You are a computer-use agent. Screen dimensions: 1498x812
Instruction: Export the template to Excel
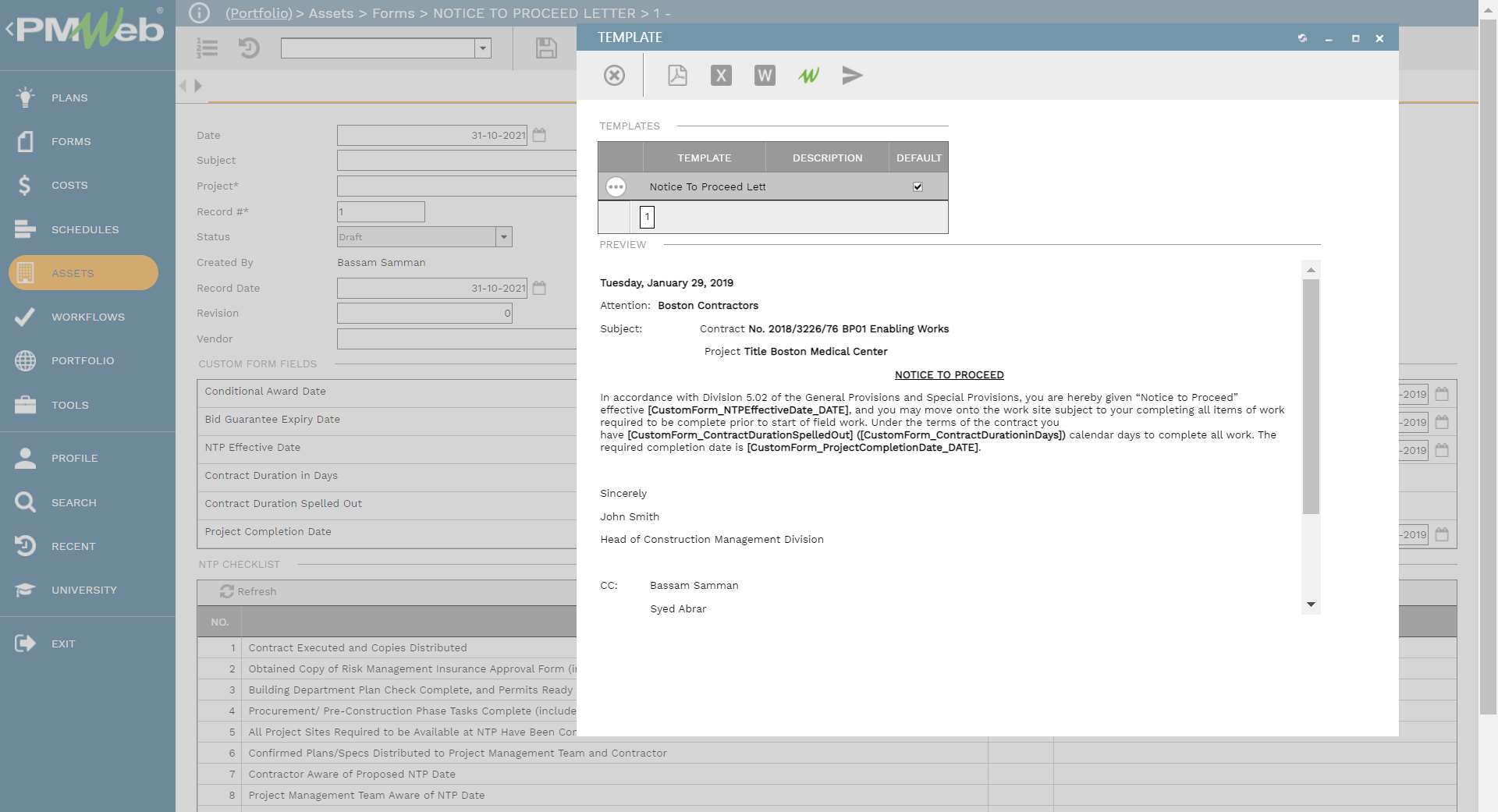[x=721, y=76]
